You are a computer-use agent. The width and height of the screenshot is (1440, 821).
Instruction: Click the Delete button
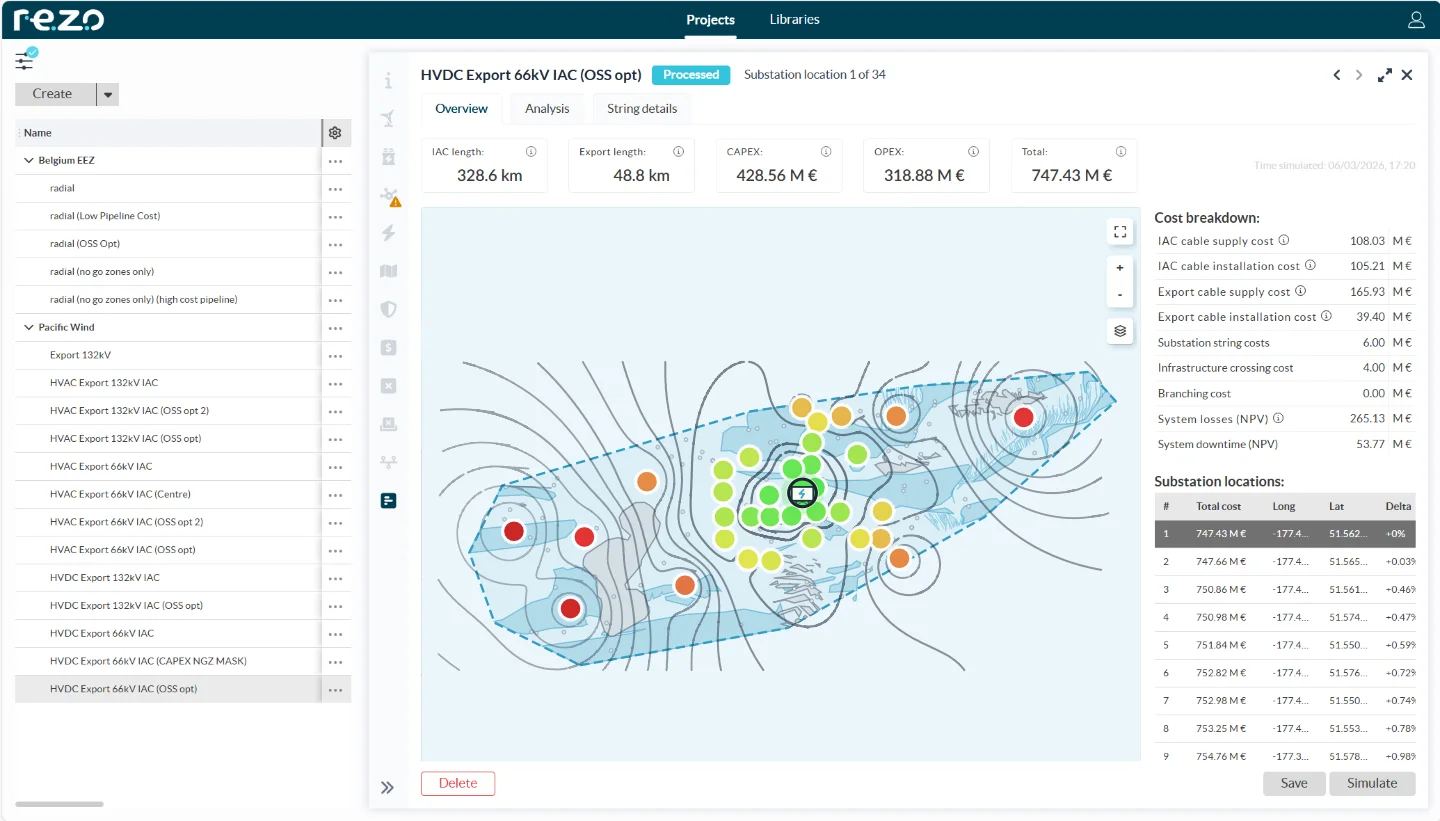[458, 783]
